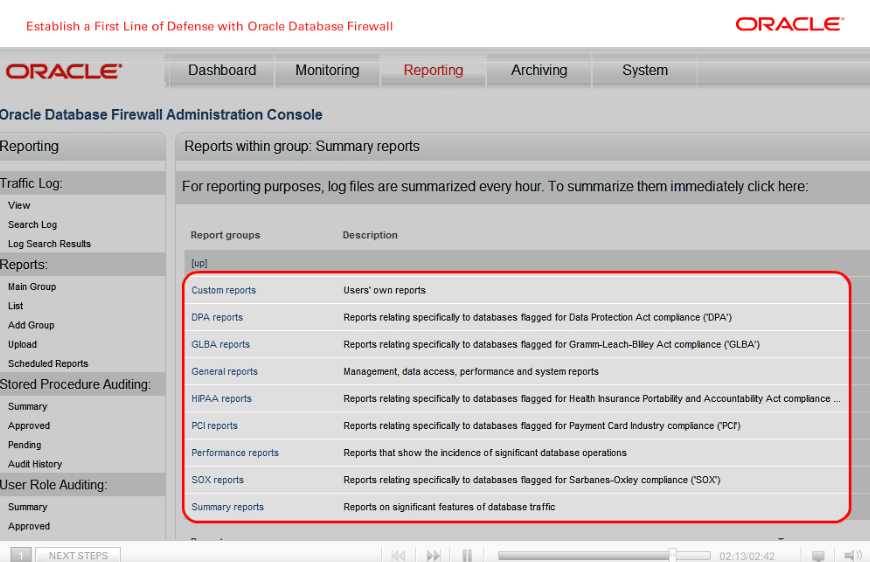This screenshot has width=870, height=562.
Task: Open the Dashboard tab
Action: tap(222, 70)
